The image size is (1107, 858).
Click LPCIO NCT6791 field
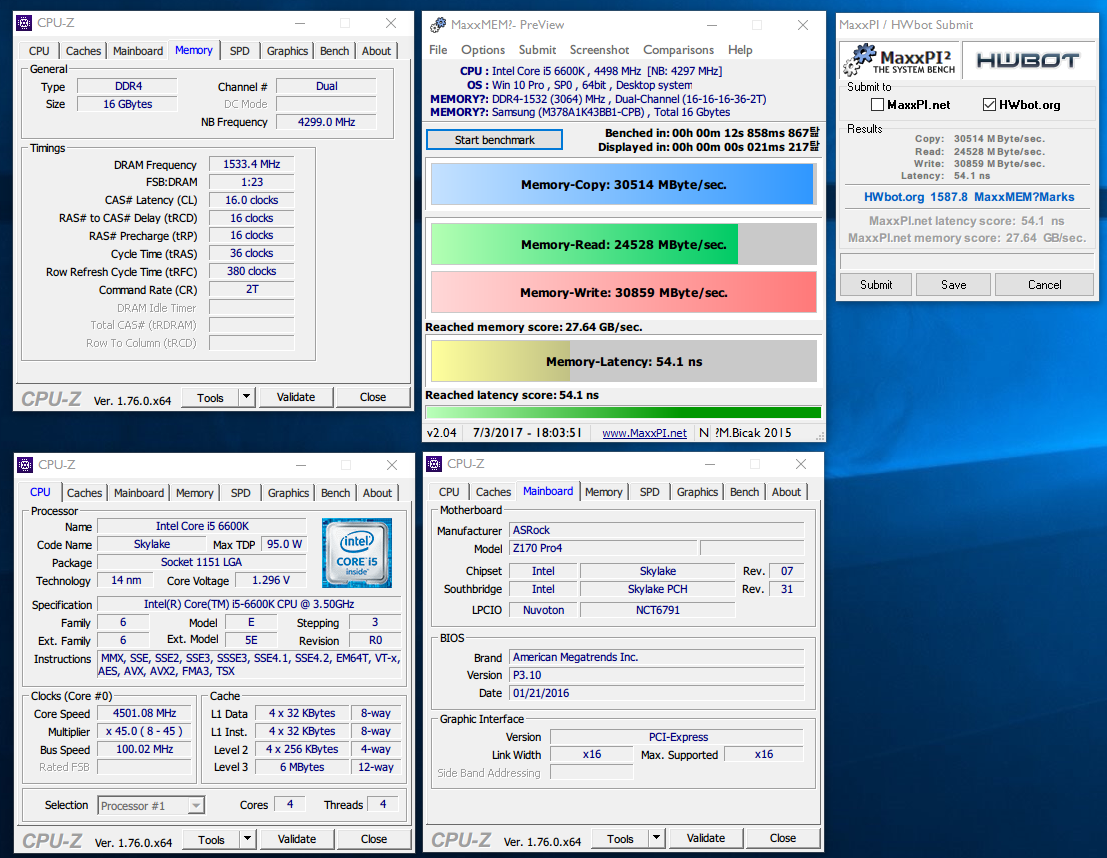(x=657, y=609)
